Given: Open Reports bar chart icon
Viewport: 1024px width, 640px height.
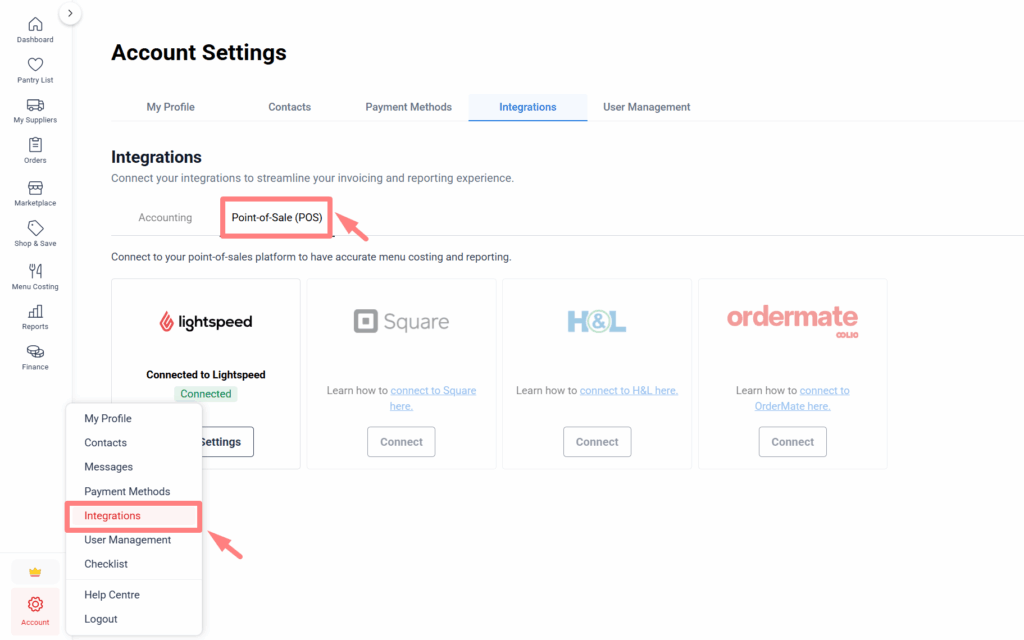Looking at the screenshot, I should 35,312.
